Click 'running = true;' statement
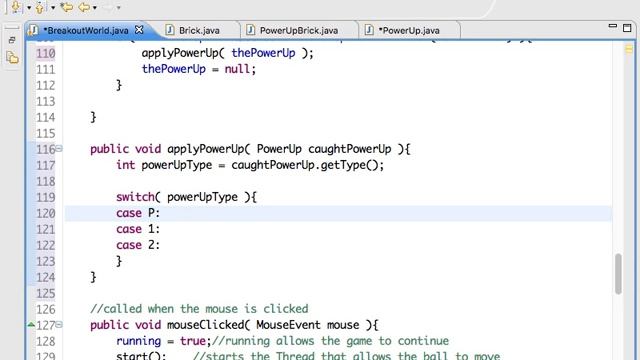 click(163, 341)
